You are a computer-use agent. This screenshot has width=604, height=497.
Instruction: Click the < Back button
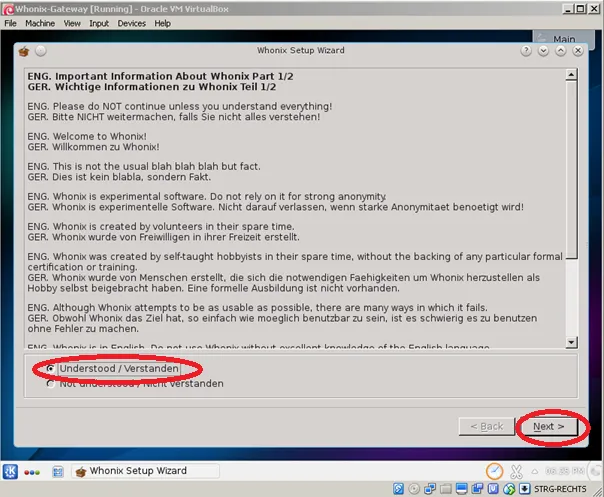487,426
